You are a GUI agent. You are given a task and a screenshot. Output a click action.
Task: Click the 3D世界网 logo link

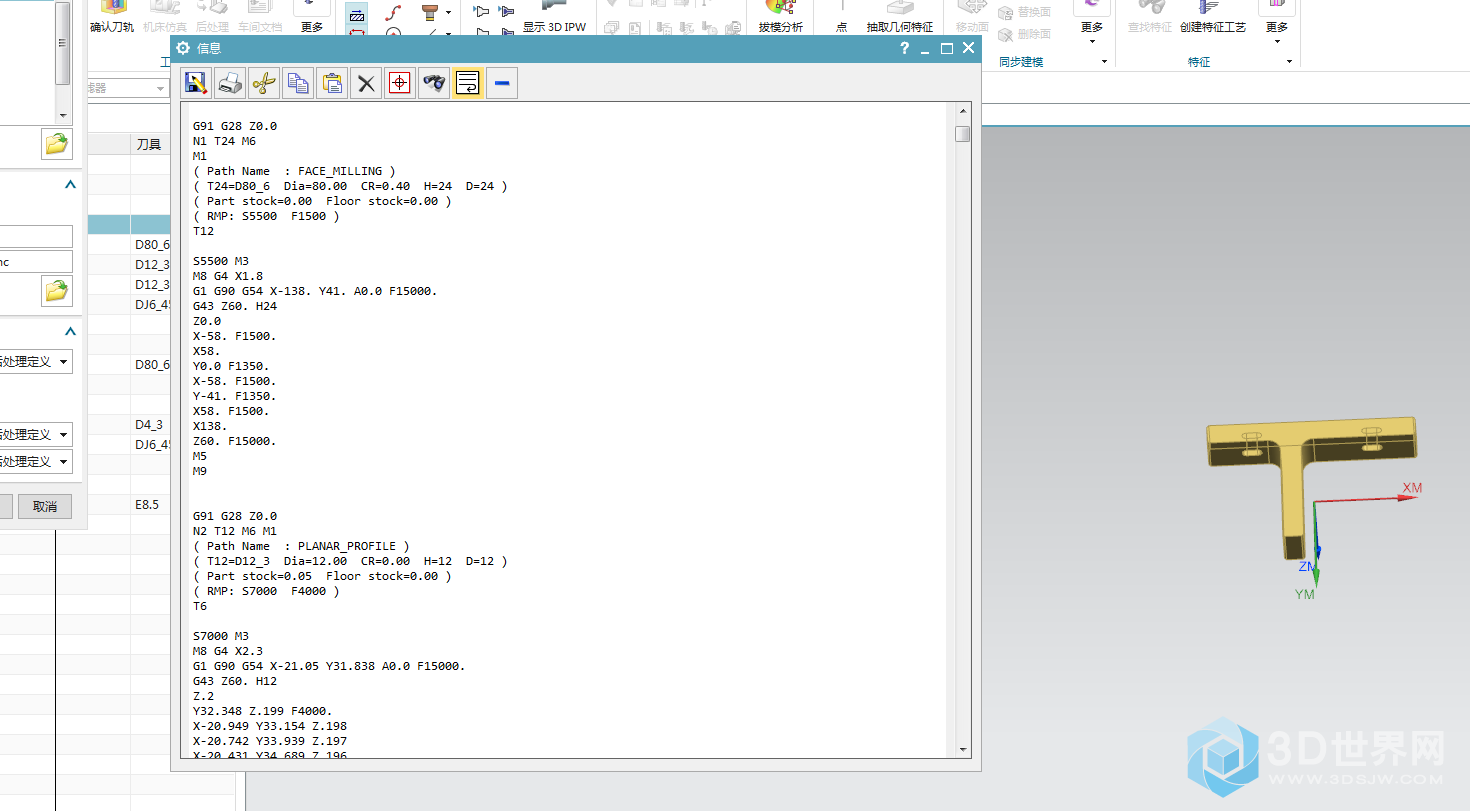[1318, 755]
